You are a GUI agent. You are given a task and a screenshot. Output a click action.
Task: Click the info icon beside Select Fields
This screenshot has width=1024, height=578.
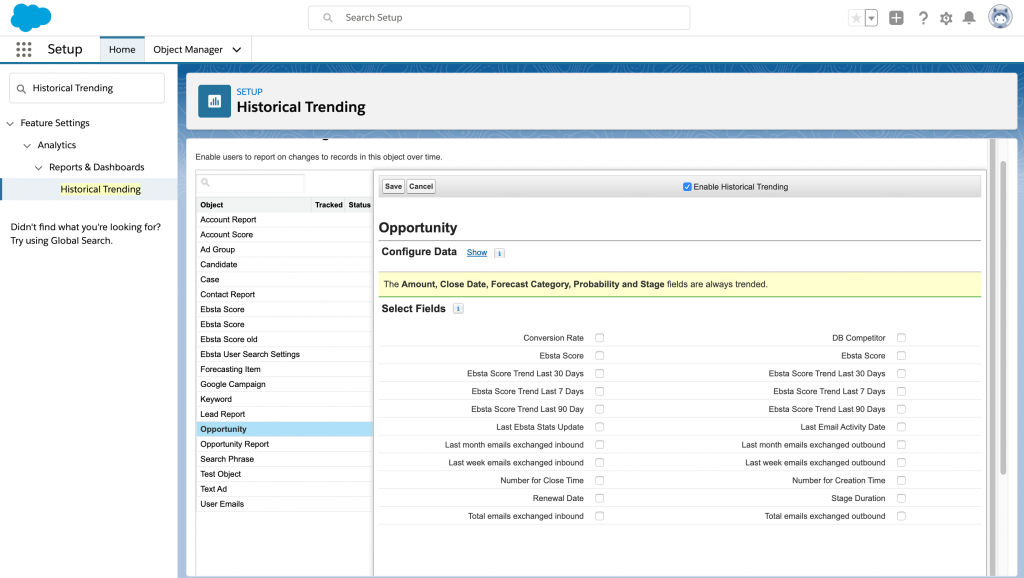(x=458, y=309)
